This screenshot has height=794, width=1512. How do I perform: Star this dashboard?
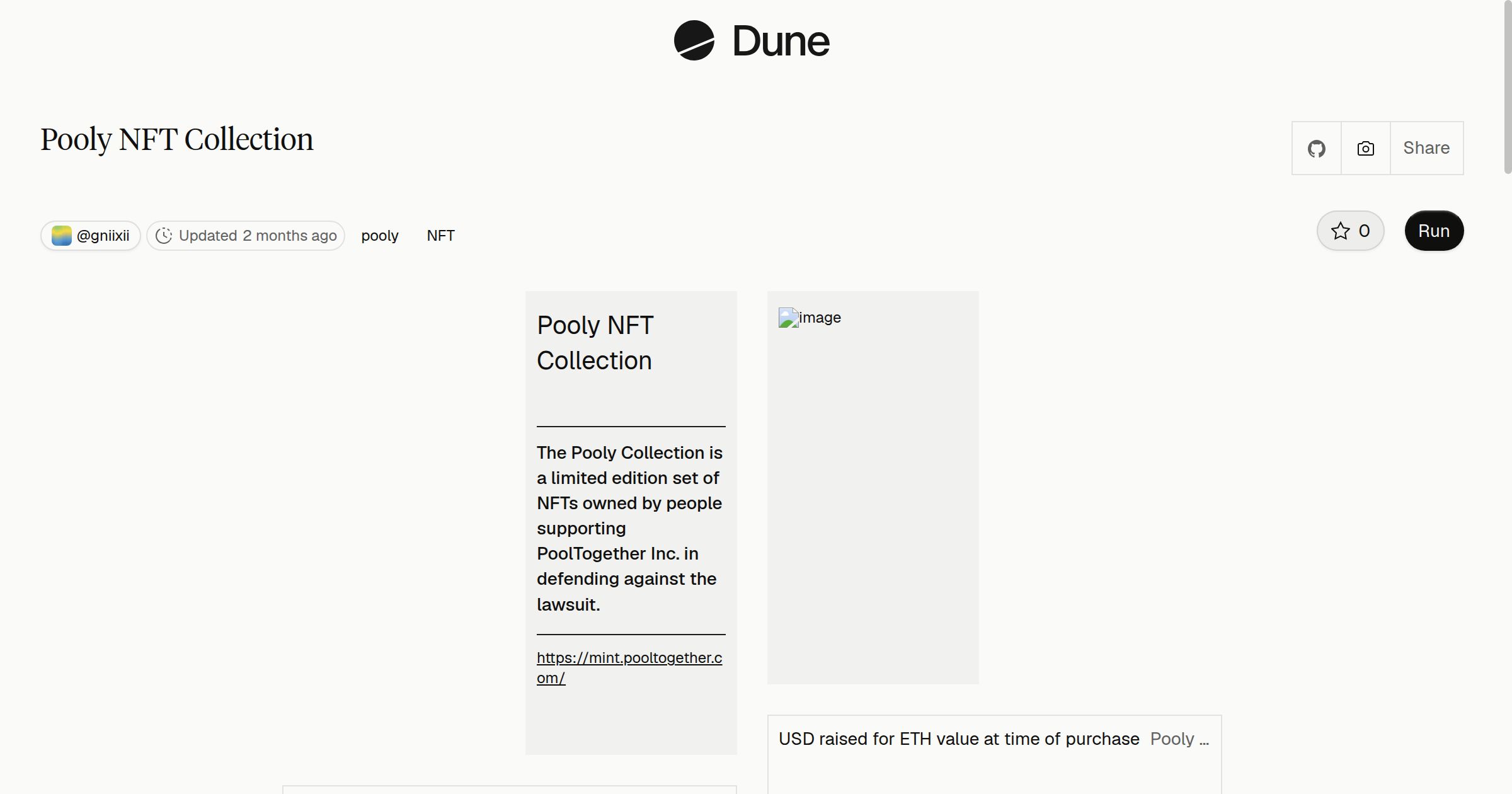1350,231
